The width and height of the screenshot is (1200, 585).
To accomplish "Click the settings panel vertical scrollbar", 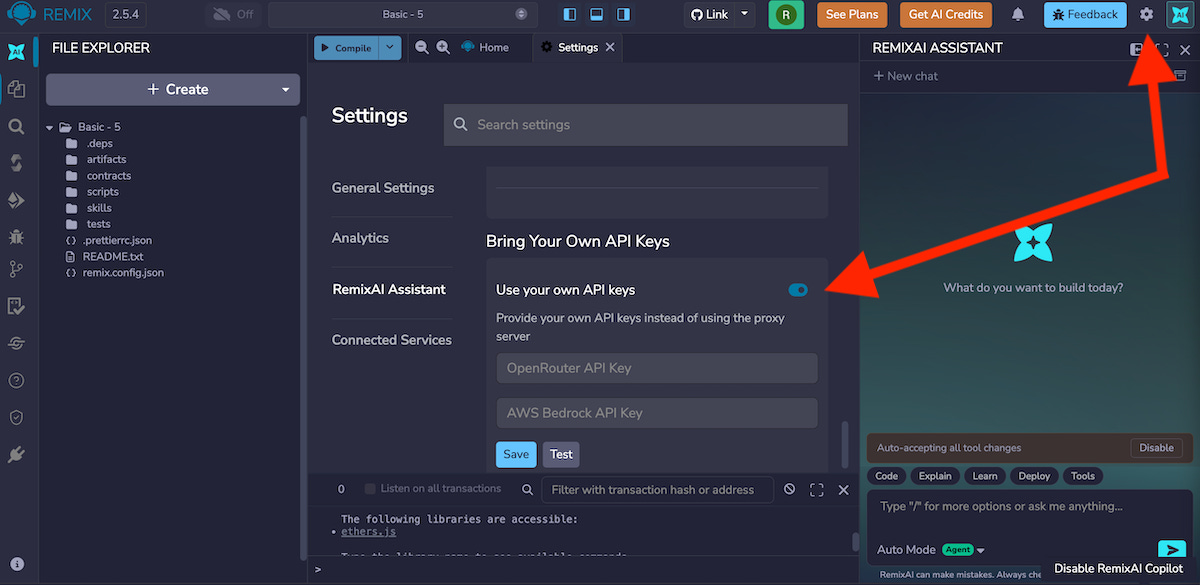I will tap(846, 445).
